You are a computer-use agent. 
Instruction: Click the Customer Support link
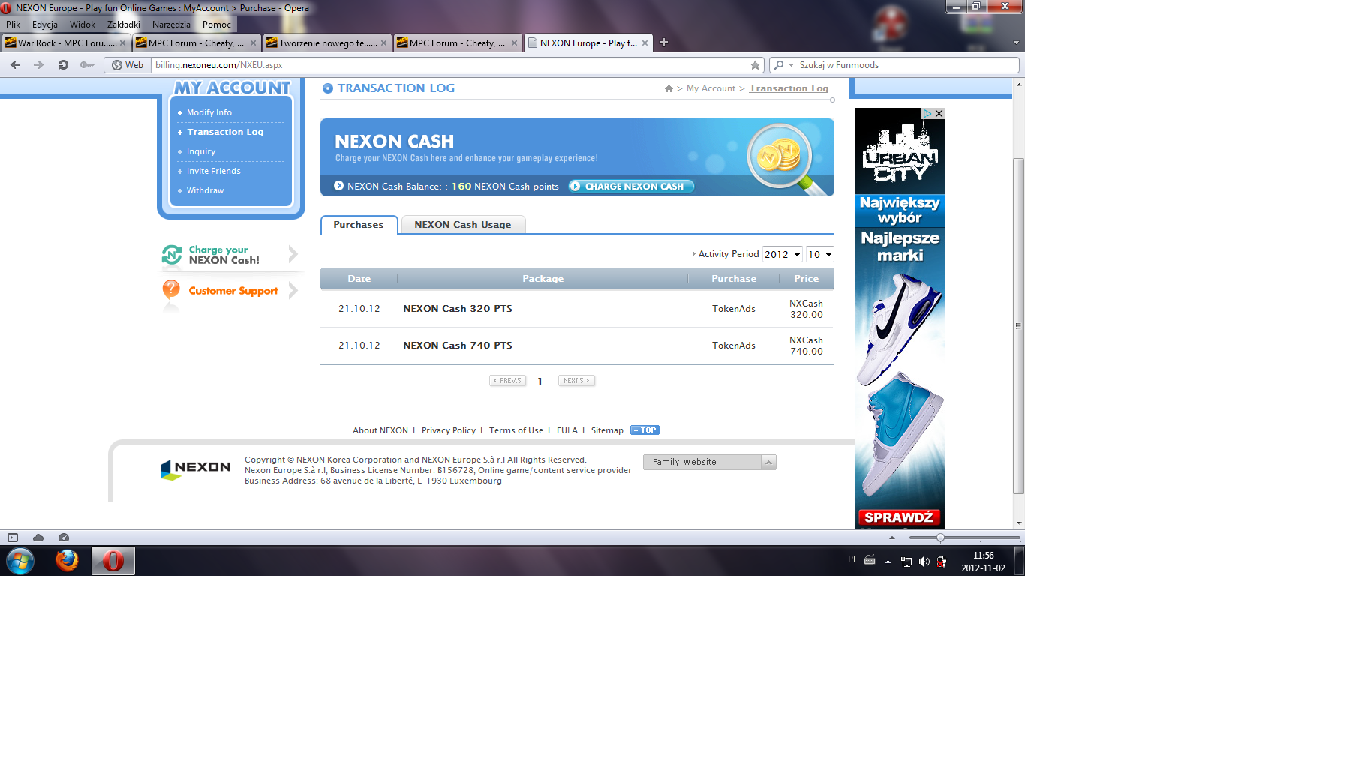(x=233, y=291)
